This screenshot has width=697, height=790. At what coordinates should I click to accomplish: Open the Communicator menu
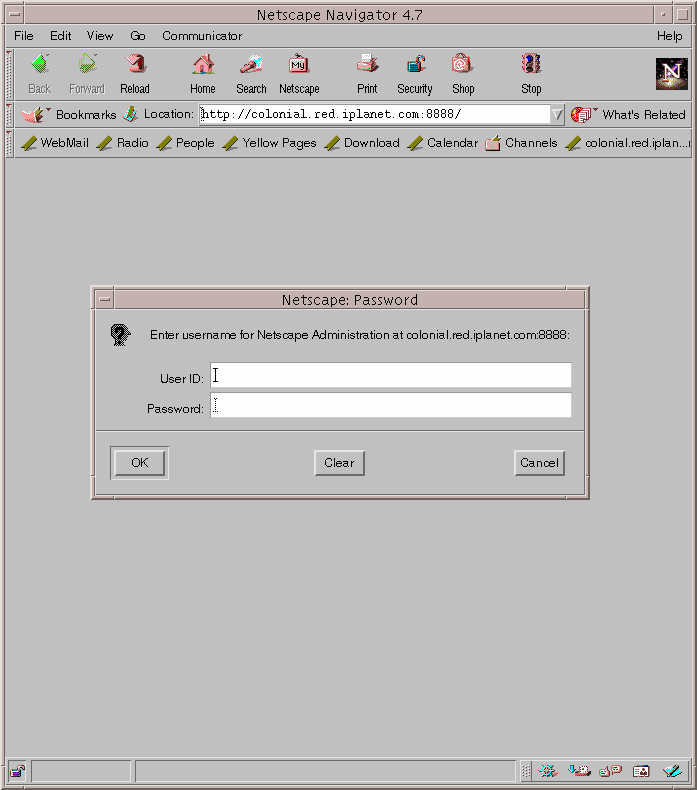coord(202,36)
